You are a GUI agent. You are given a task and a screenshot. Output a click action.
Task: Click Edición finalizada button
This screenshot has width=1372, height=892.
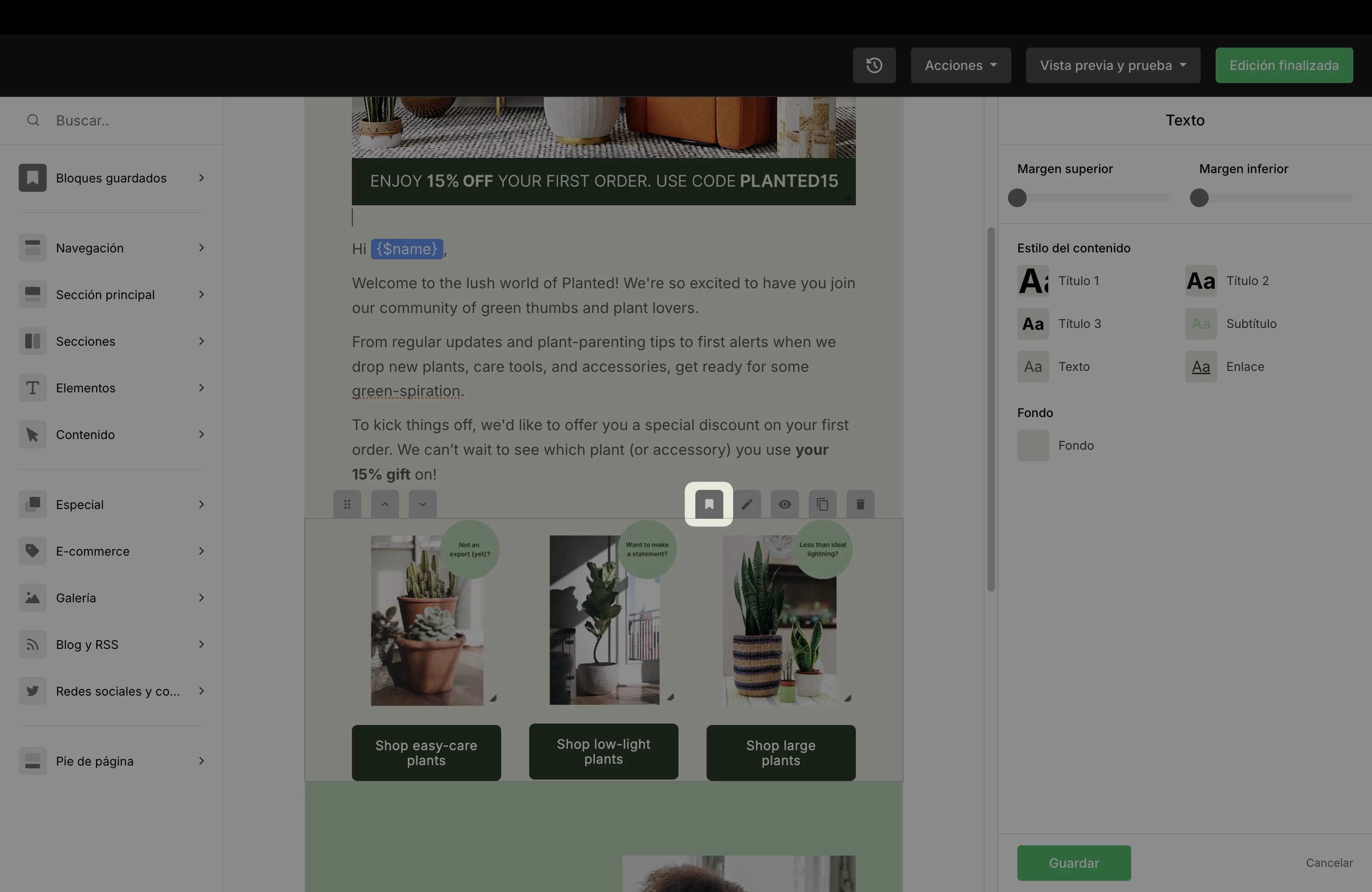pyautogui.click(x=1284, y=65)
